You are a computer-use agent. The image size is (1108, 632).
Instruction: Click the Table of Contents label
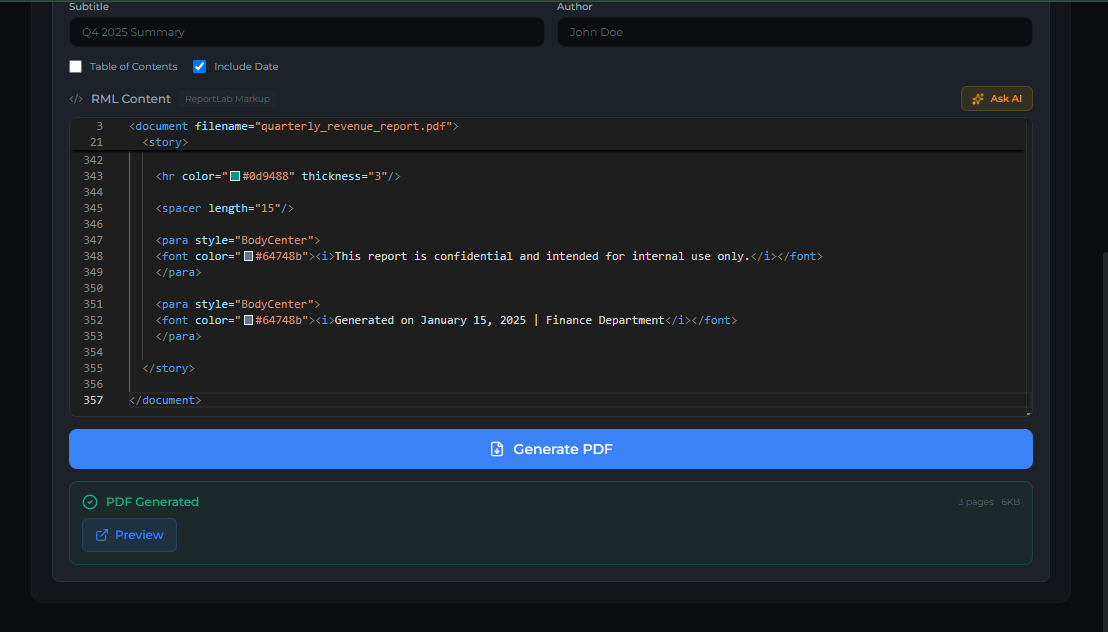point(134,66)
